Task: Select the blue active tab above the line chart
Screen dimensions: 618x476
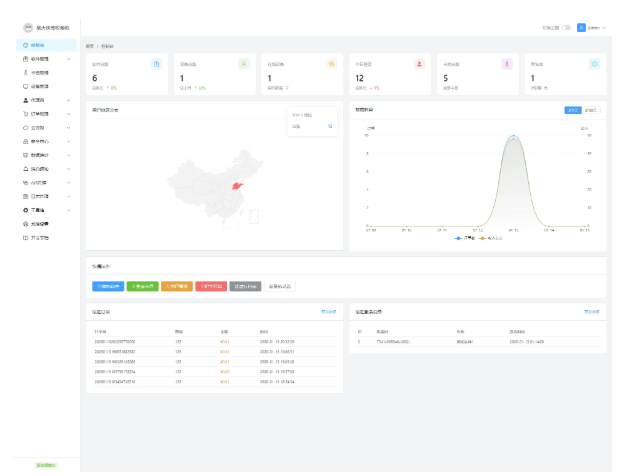Action: click(x=572, y=109)
